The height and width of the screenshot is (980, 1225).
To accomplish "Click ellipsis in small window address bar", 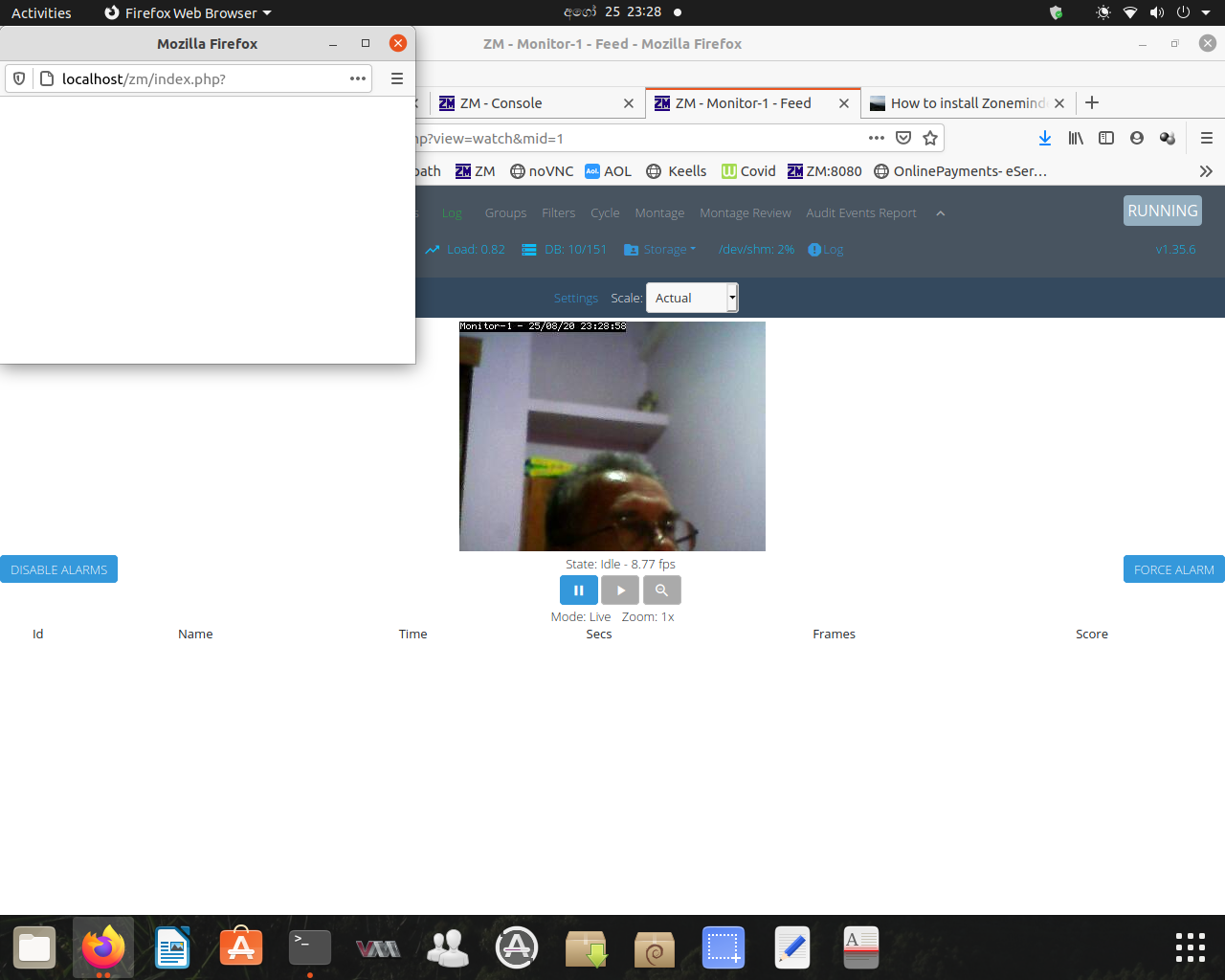I will (x=358, y=78).
